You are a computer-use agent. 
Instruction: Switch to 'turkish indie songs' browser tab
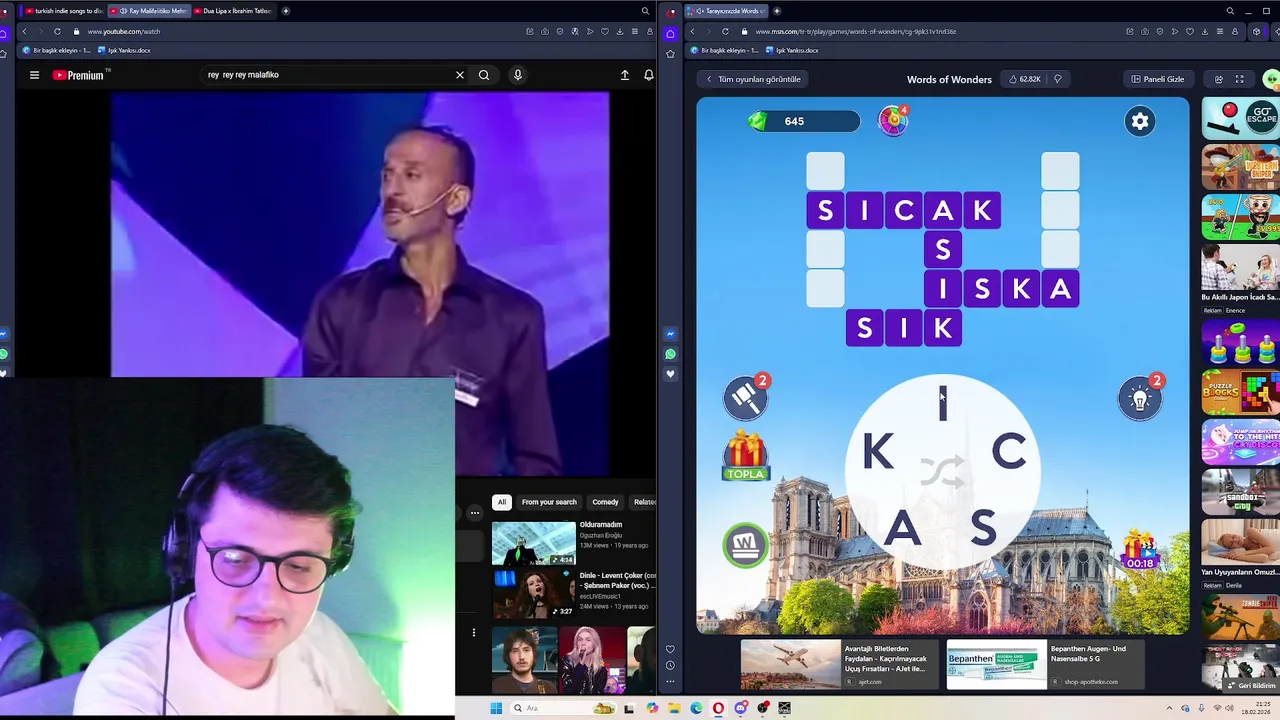[x=64, y=11]
